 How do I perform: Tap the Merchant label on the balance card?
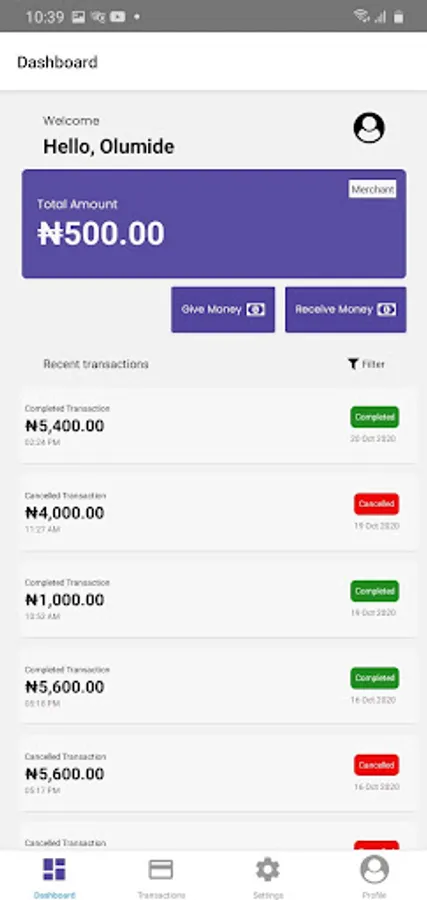pyautogui.click(x=372, y=189)
